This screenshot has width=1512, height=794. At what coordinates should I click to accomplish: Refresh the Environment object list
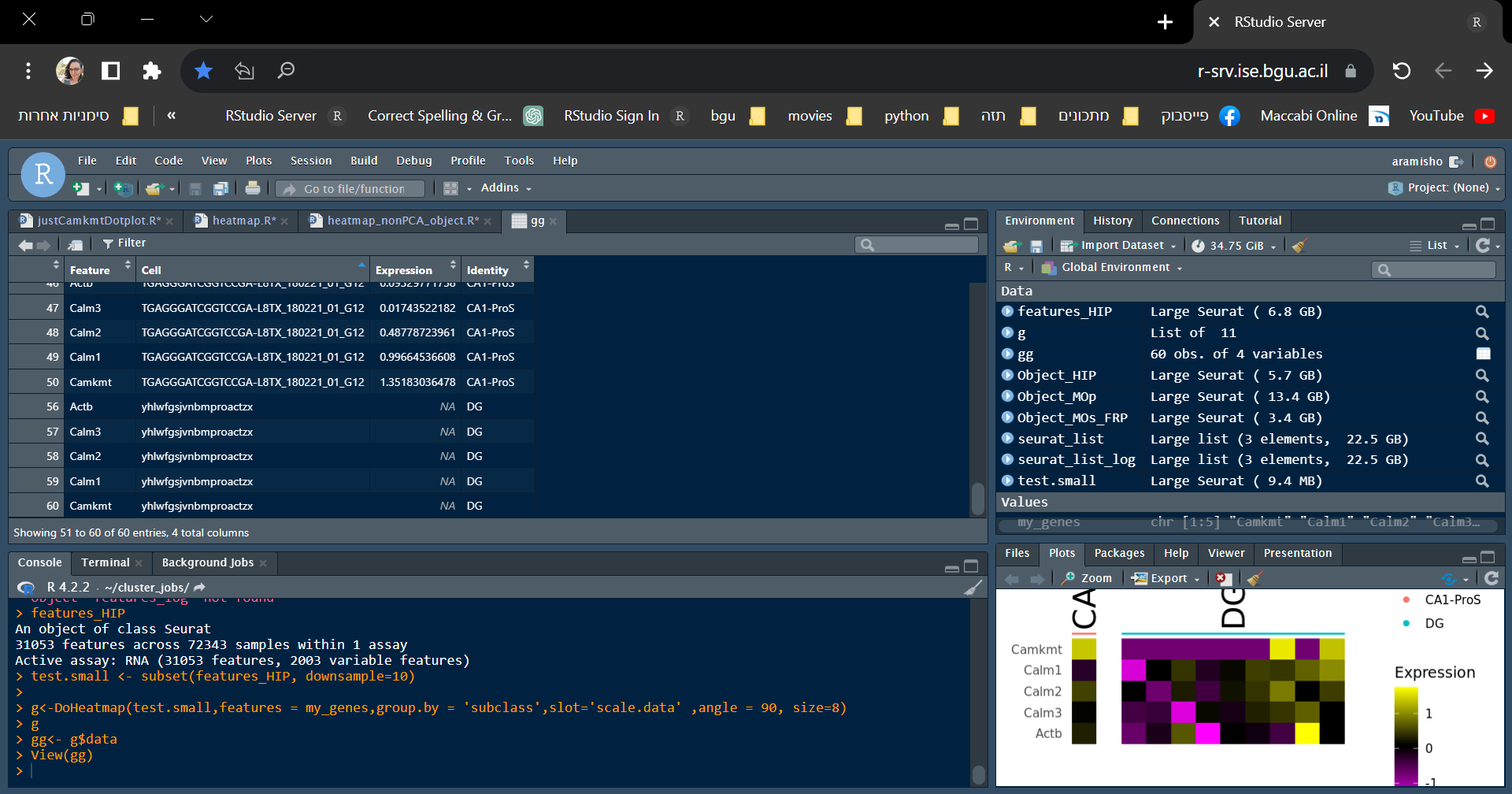(x=1484, y=245)
